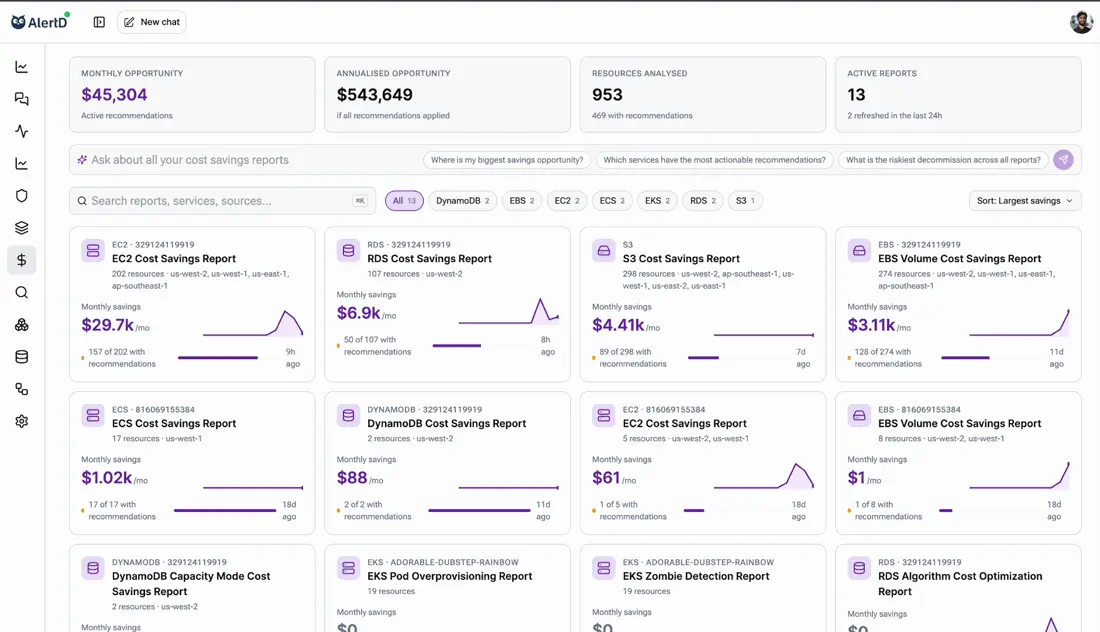Open the activity pulse sidebar icon
The height and width of the screenshot is (632, 1100).
[x=22, y=131]
